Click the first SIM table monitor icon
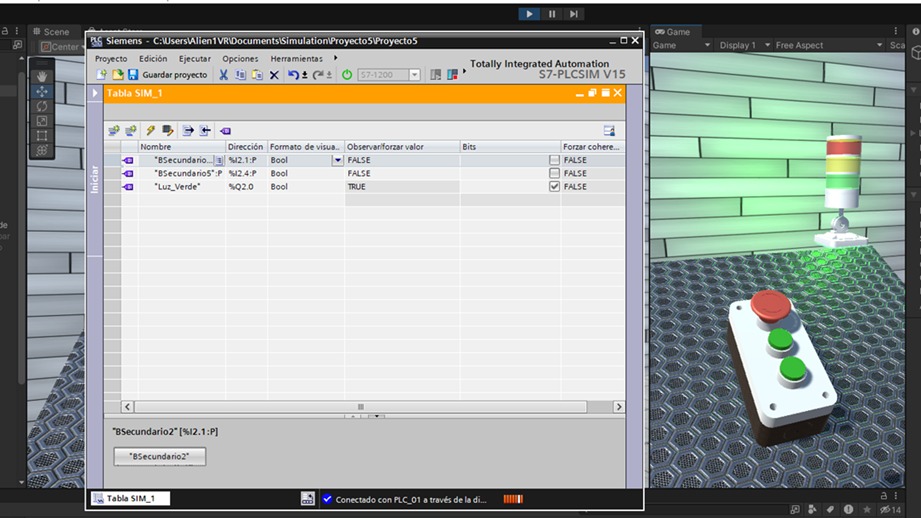Viewport: 921px width, 518px height. click(114, 130)
